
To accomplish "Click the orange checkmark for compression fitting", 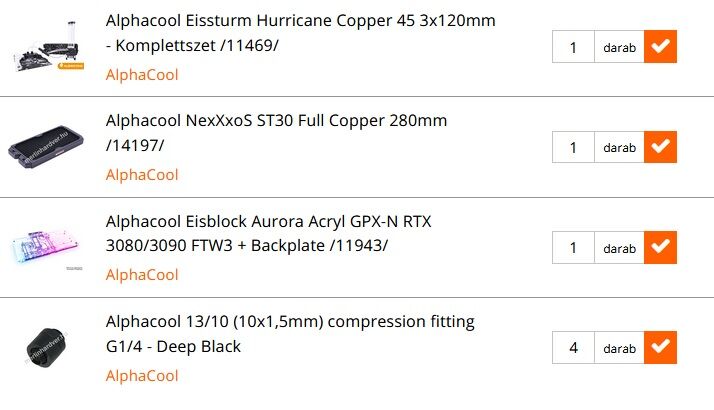I will click(x=660, y=348).
